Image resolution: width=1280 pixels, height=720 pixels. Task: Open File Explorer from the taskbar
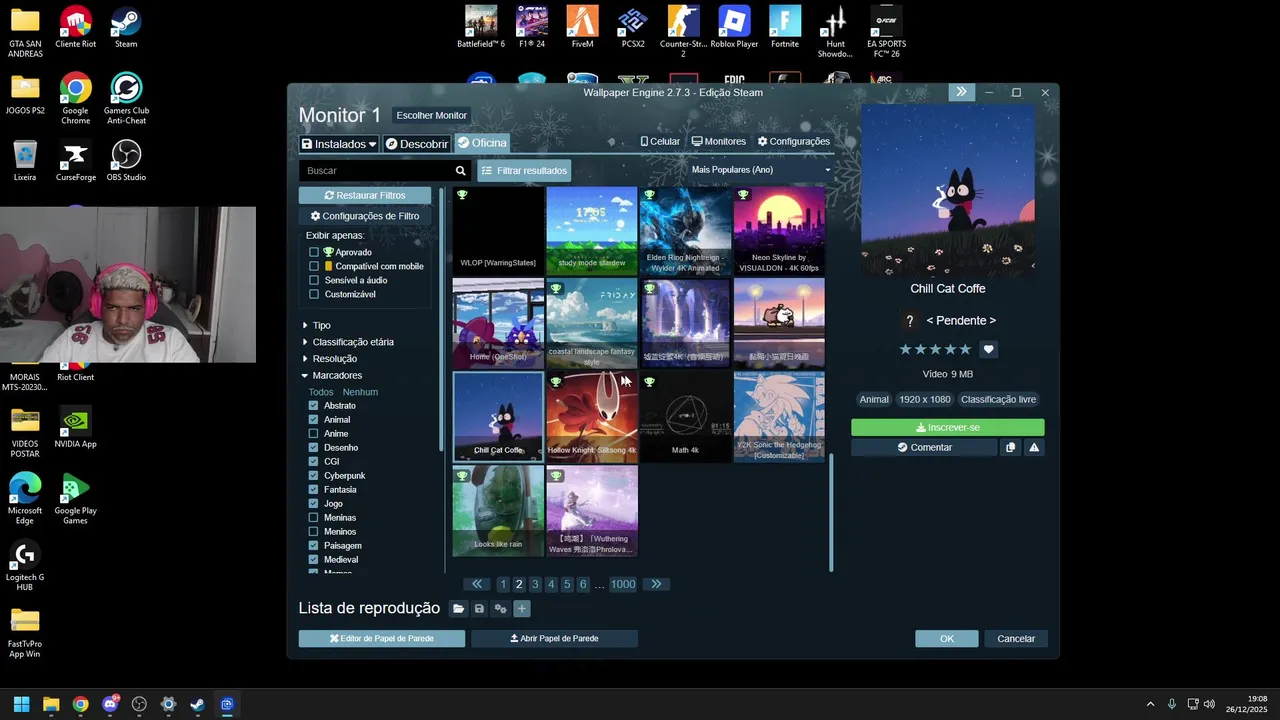coord(51,704)
